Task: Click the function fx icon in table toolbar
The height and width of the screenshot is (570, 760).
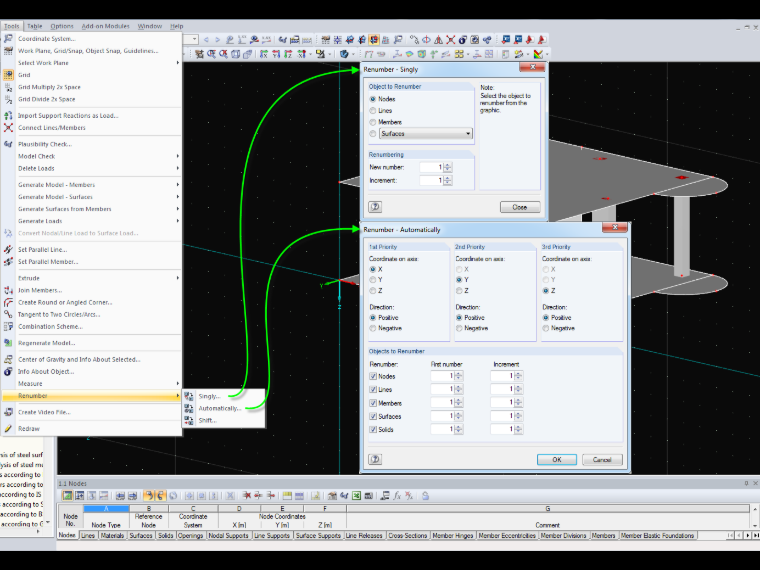Action: 397,496
